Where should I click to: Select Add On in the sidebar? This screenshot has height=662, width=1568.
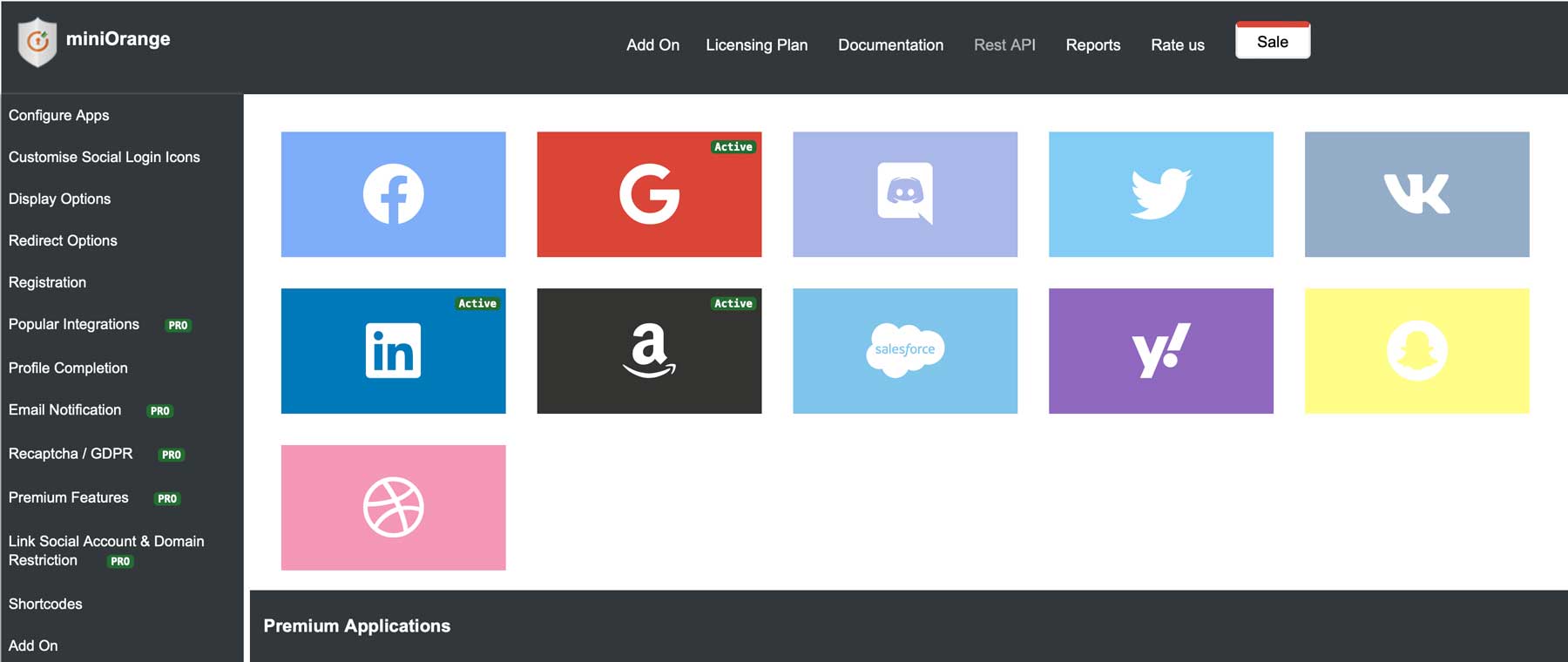point(33,645)
